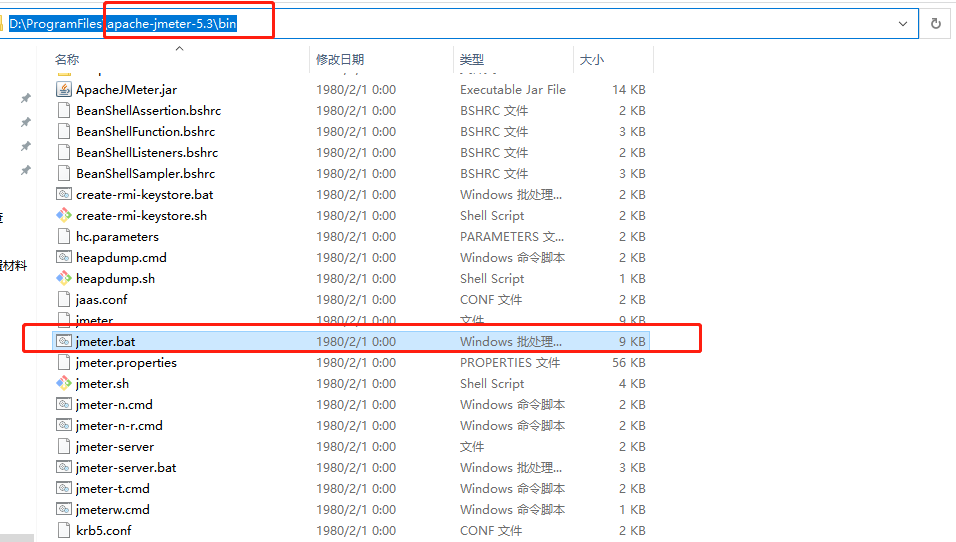Viewport: 956px width, 542px height.
Task: Click the 4 KB size of jmeter.sh
Action: [x=632, y=383]
